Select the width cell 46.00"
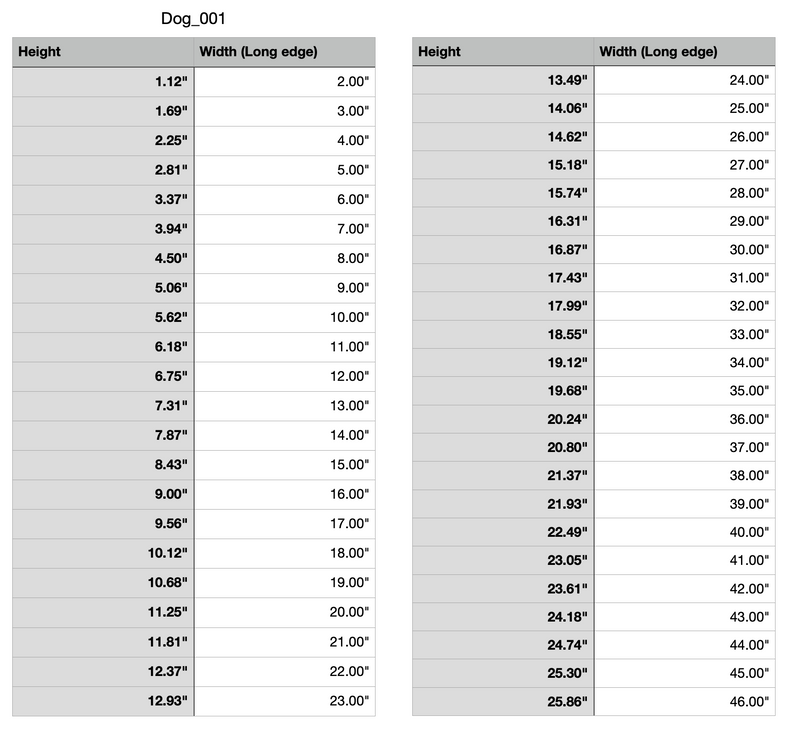 click(x=685, y=702)
